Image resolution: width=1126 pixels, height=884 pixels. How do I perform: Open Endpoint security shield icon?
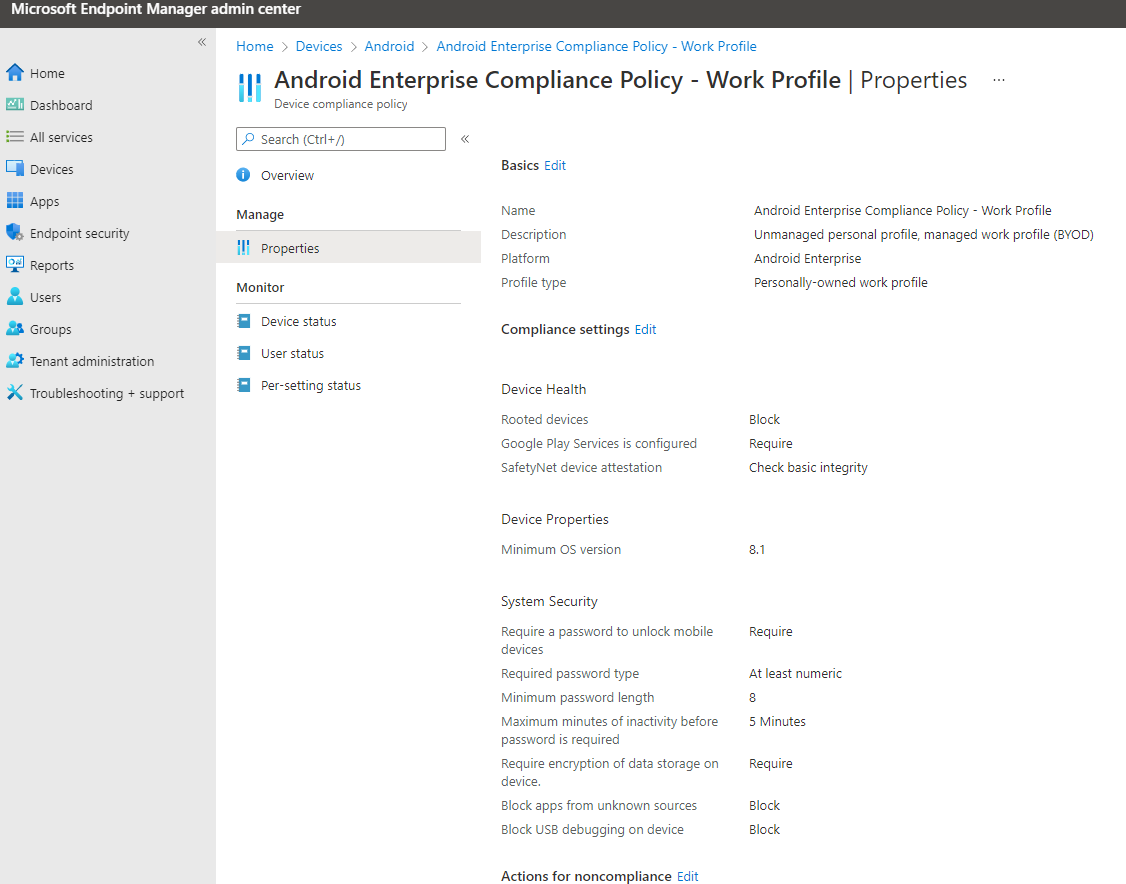[x=15, y=233]
